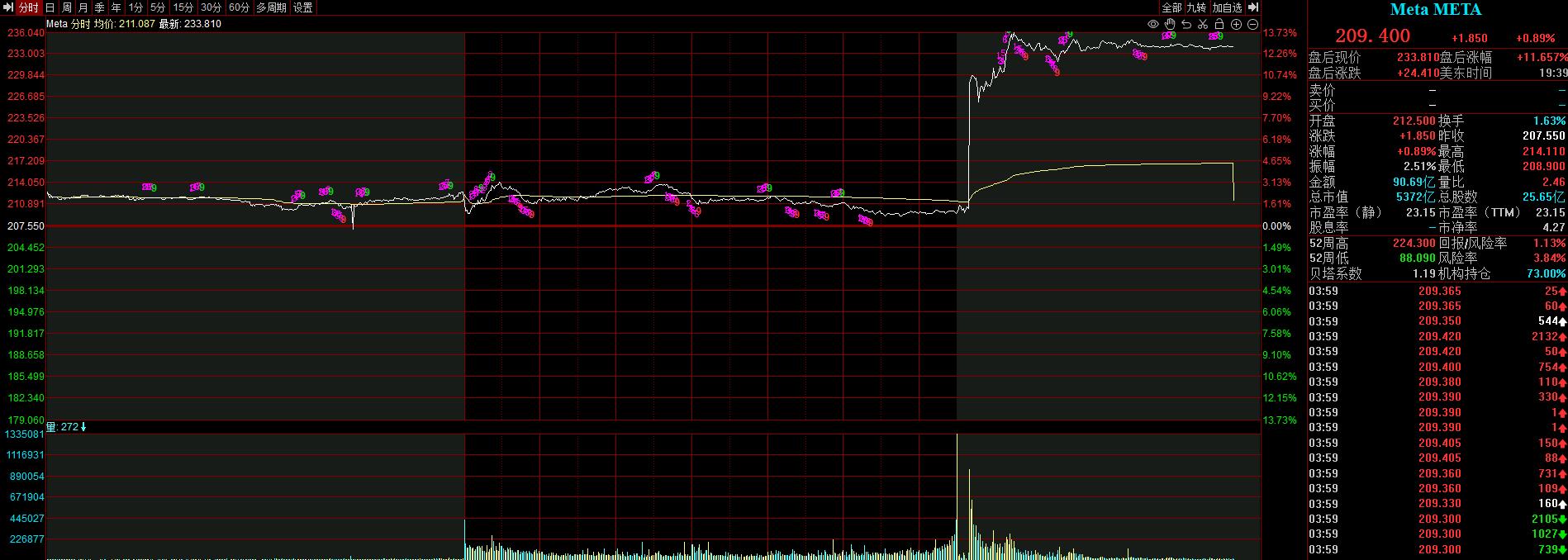Switch to the 5分 period tab

pos(158,7)
